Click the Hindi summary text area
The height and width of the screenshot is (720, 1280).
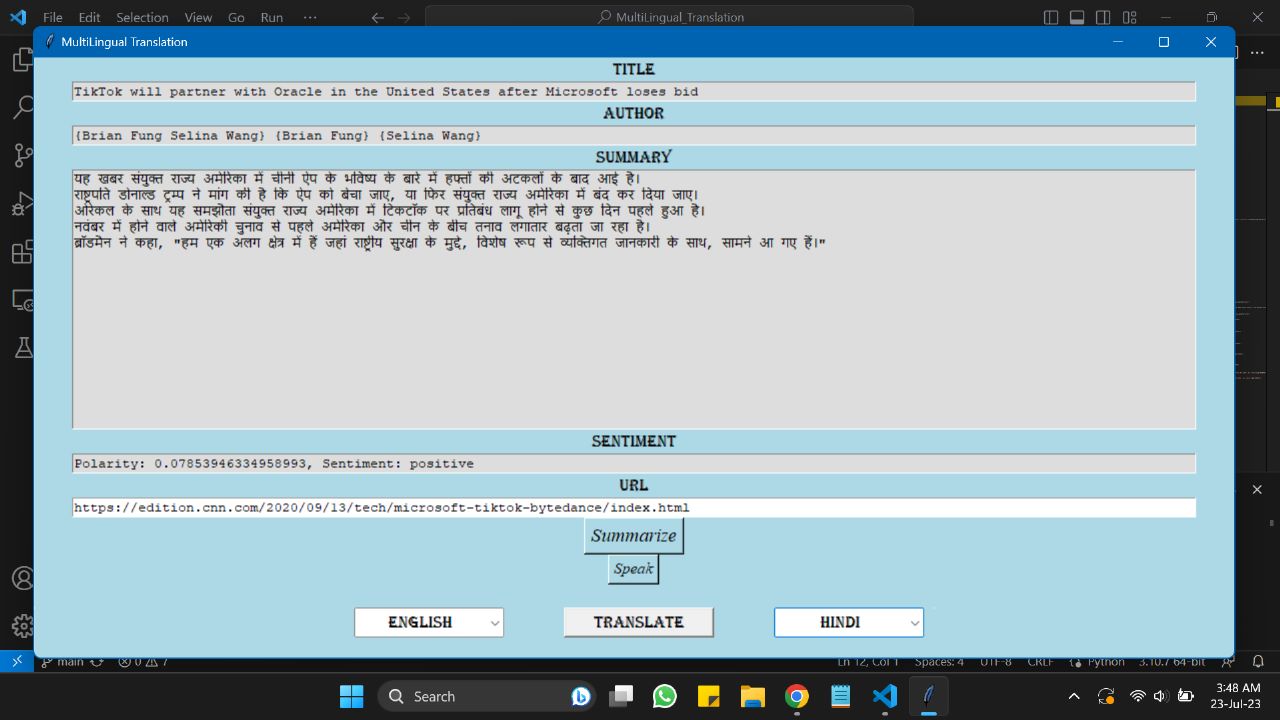[x=634, y=300]
